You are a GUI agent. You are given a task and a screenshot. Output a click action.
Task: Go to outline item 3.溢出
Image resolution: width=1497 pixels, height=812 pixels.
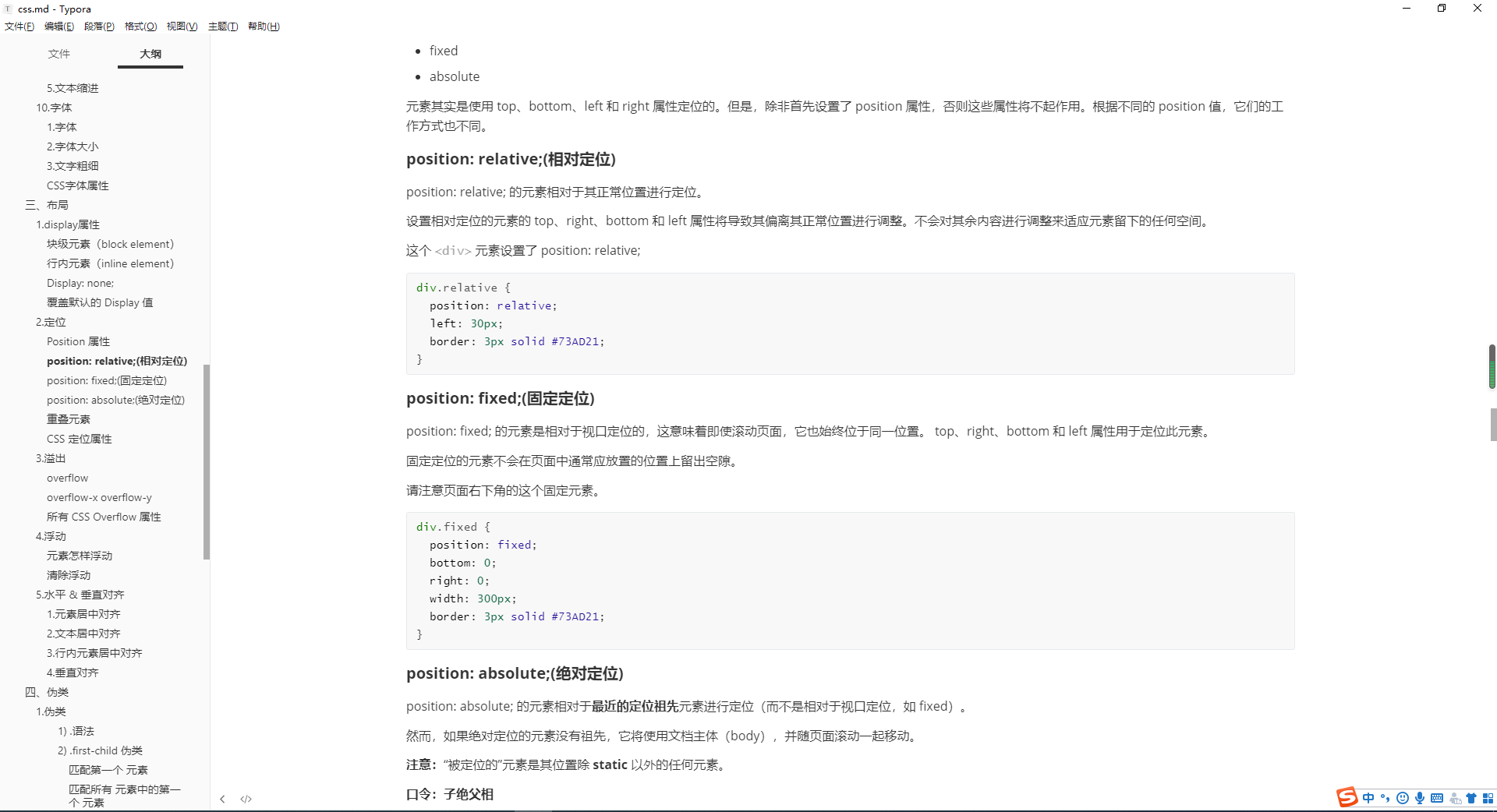[x=51, y=458]
